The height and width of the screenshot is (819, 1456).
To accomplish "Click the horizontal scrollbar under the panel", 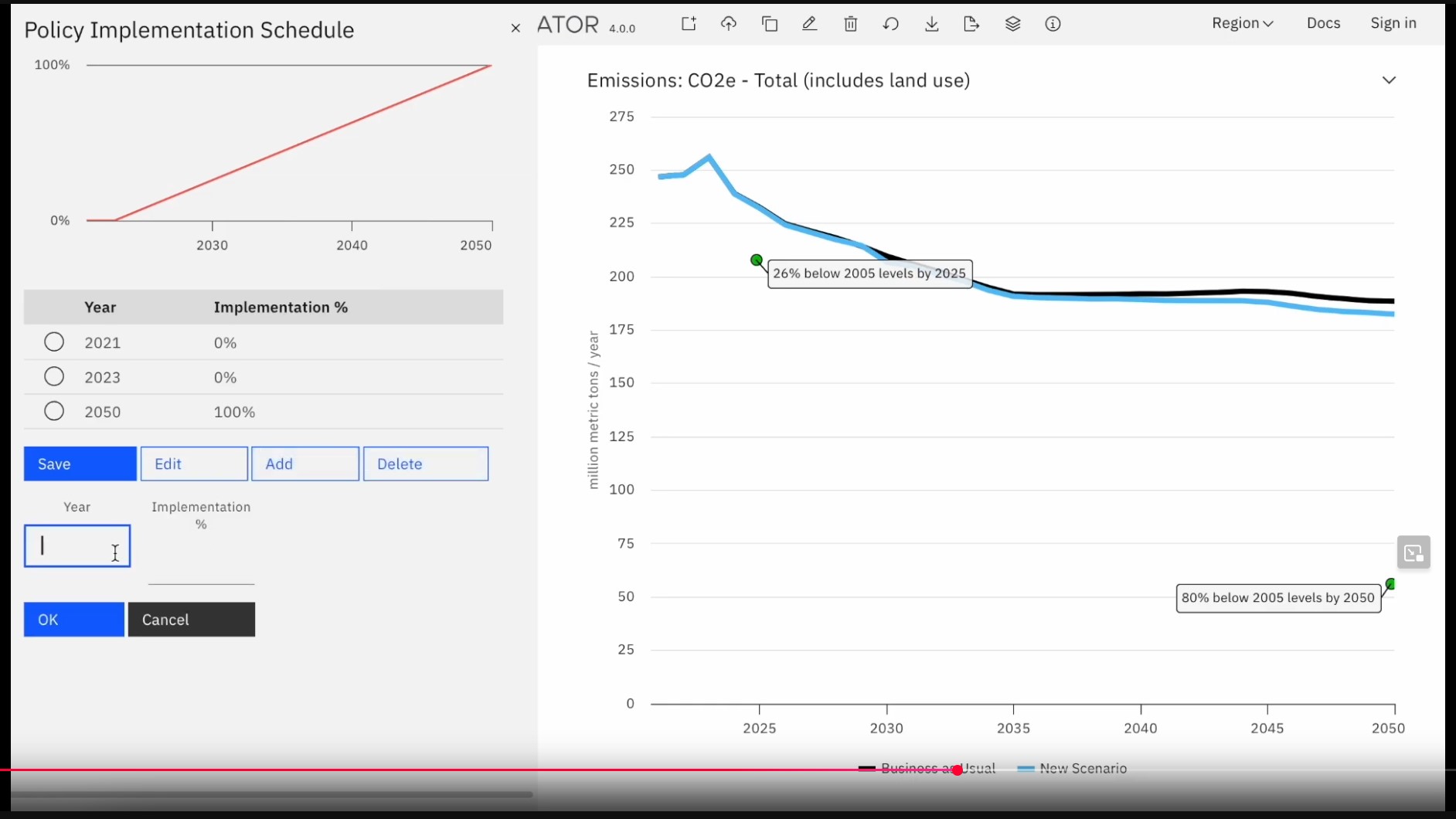I will point(272,794).
